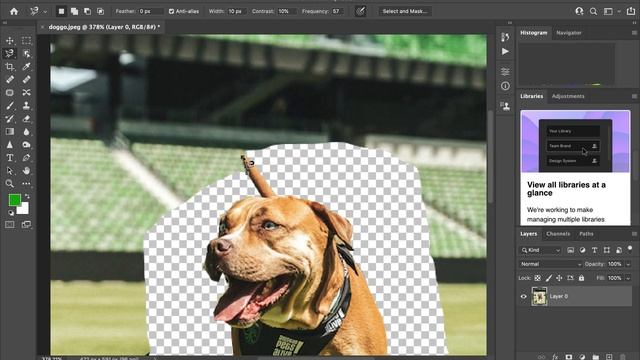Set selection mode to New selection
This screenshot has height=360, width=640.
61,11
